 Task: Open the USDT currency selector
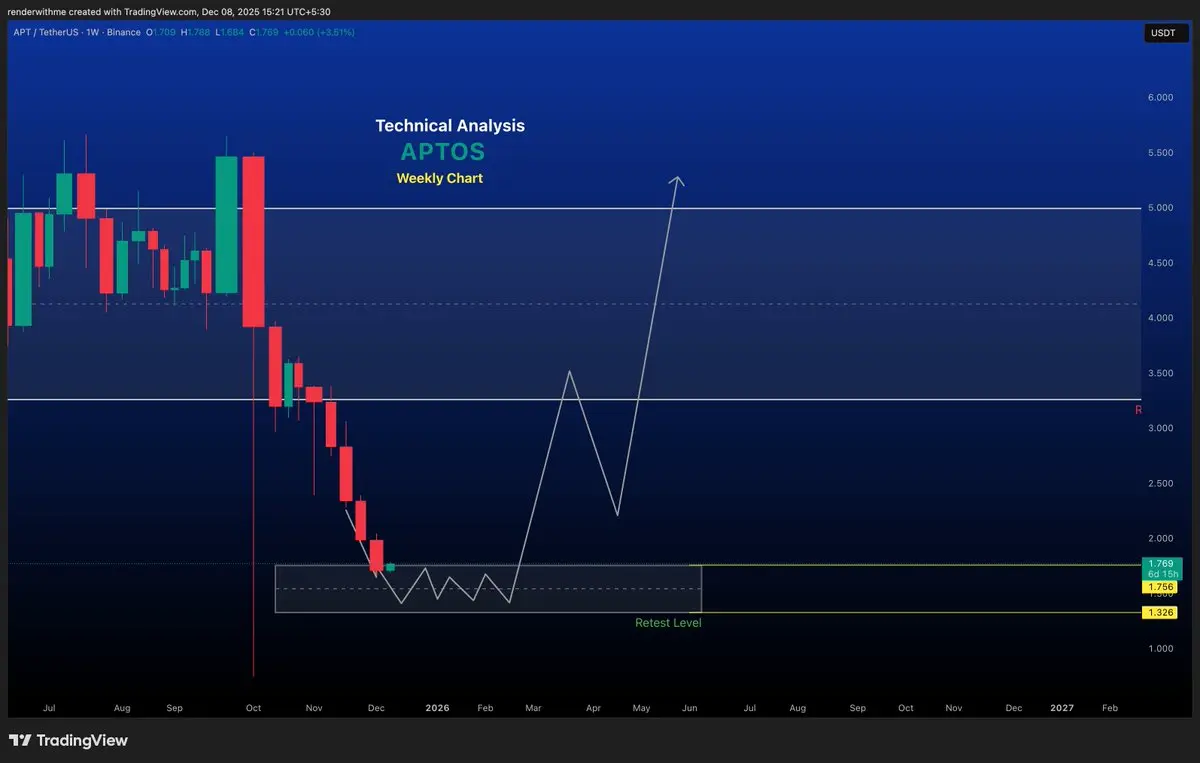(1165, 34)
